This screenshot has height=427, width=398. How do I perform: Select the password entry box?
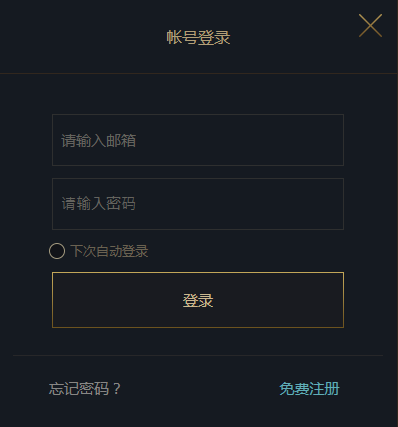(198, 204)
